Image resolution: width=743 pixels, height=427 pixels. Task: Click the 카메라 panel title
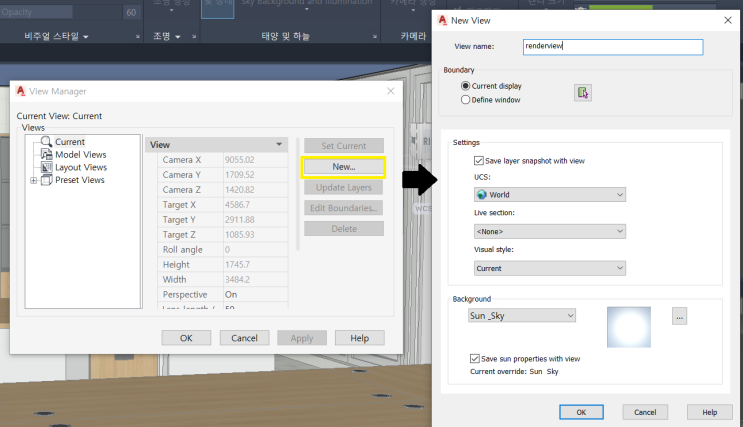click(413, 36)
